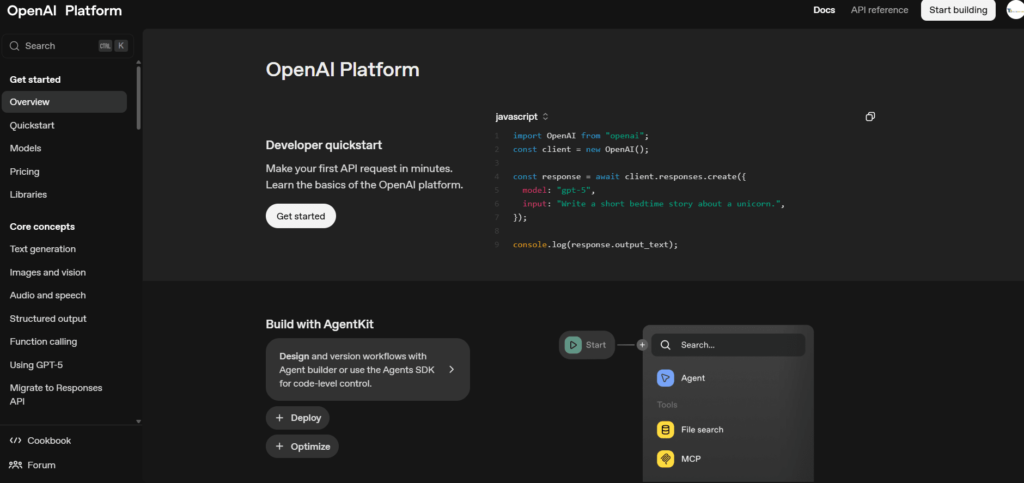Screen dimensions: 1024x483
Task: Click the Developer quickstart heading
Action: [x=324, y=145]
